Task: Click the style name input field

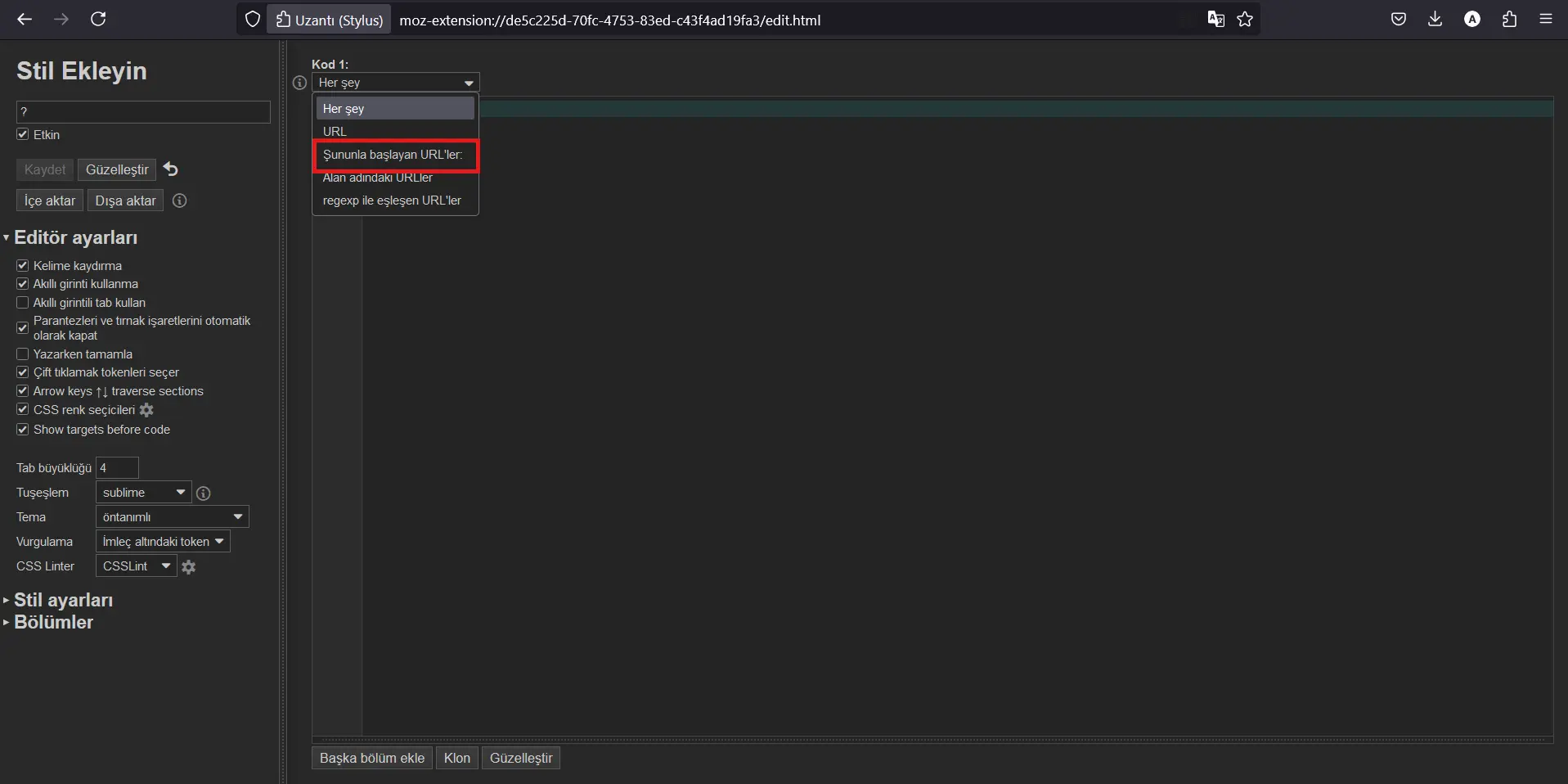Action: click(x=143, y=112)
